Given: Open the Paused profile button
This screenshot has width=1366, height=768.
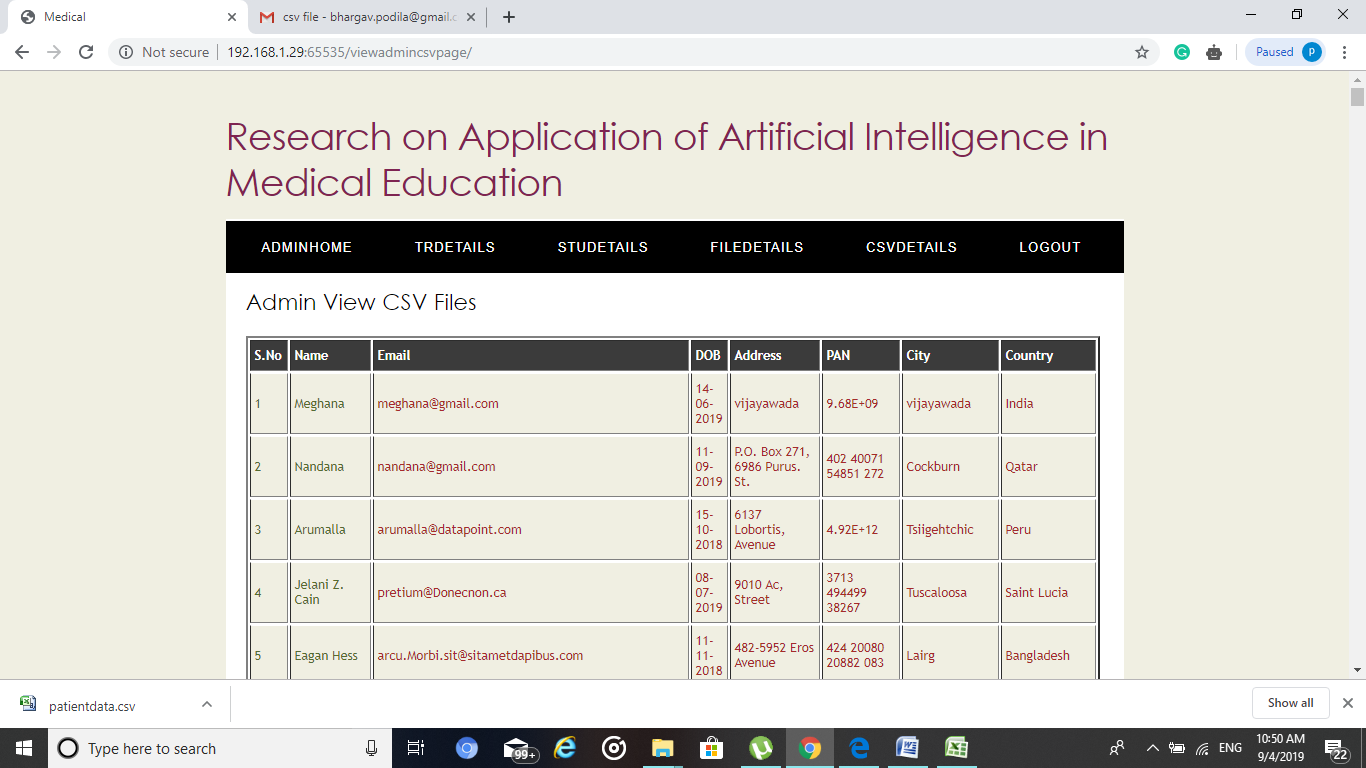Looking at the screenshot, I should pyautogui.click(x=1285, y=52).
